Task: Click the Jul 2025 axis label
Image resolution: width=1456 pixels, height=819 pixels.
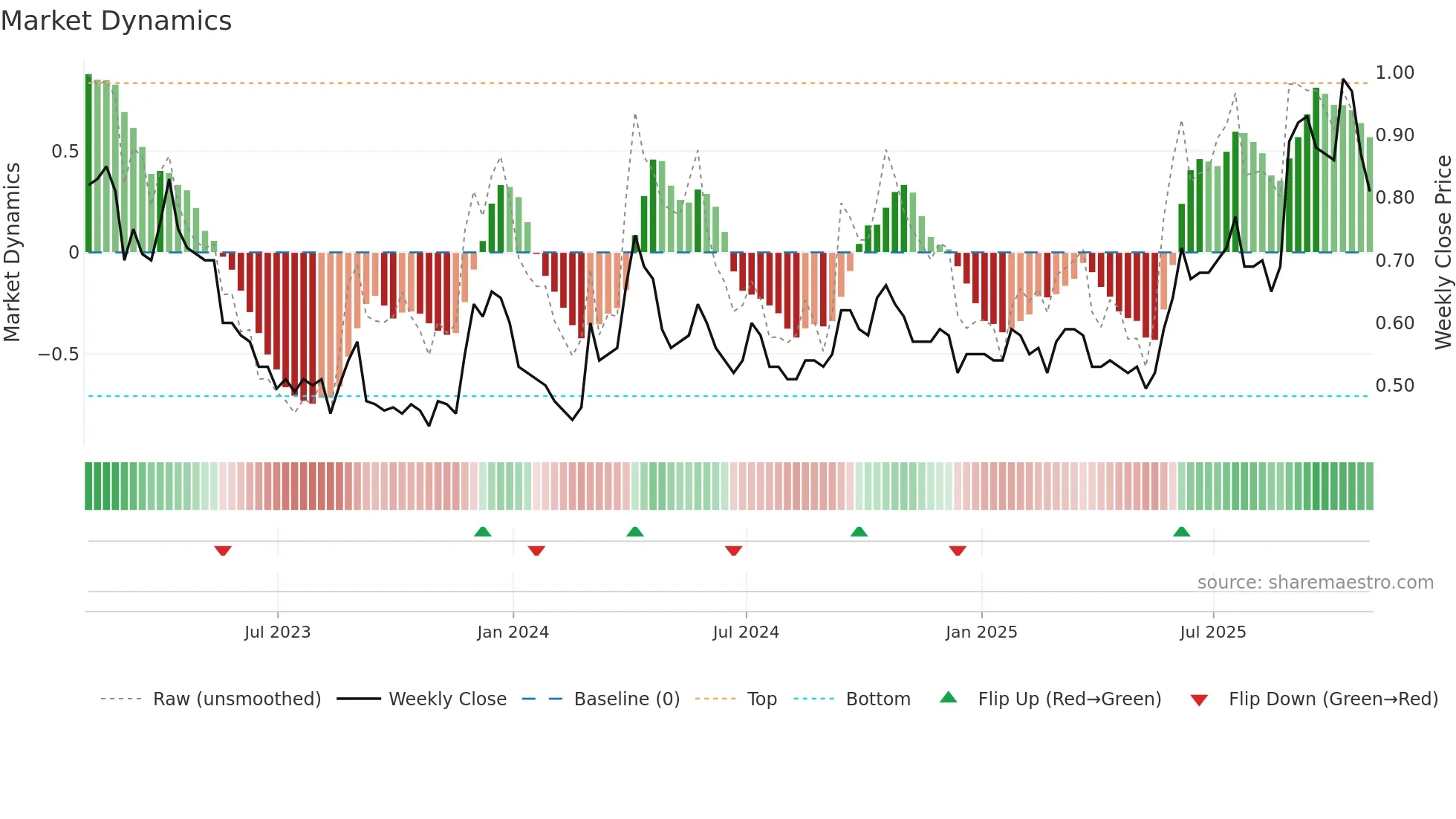Action: pyautogui.click(x=1213, y=632)
